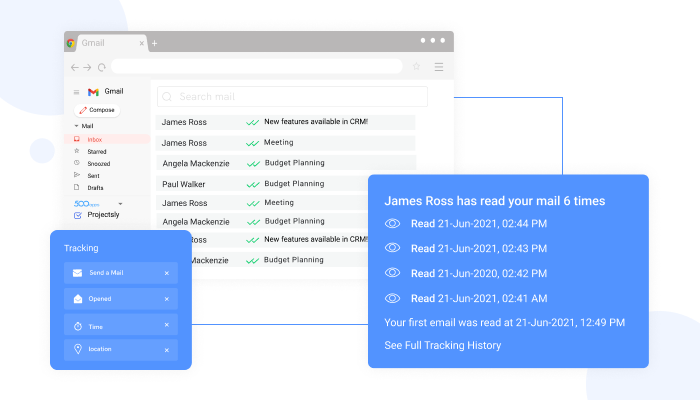
Task: Open new tab with plus icon
Action: click(154, 43)
